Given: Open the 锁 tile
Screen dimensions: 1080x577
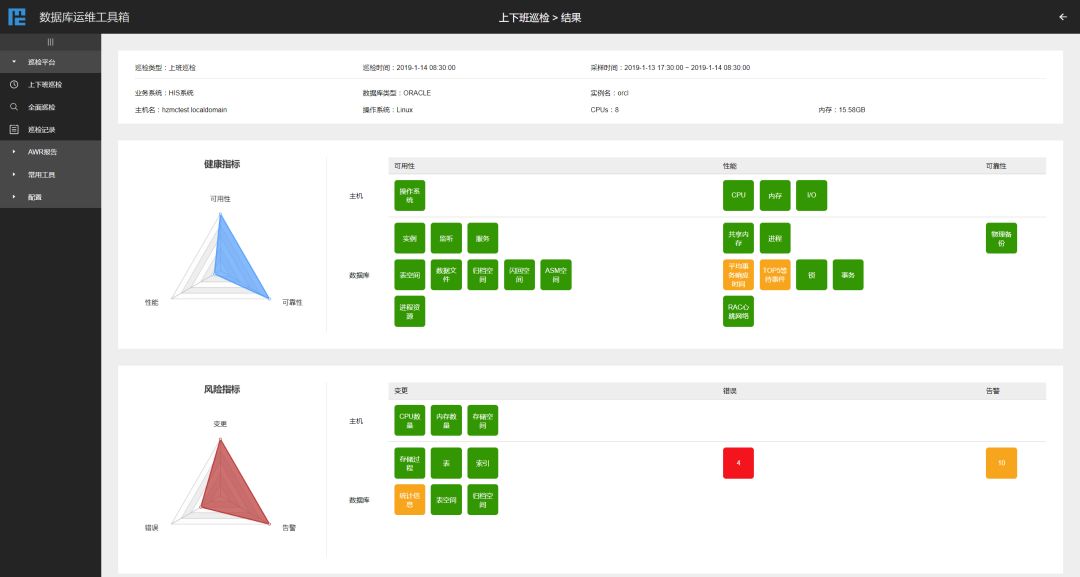Looking at the screenshot, I should 811,275.
